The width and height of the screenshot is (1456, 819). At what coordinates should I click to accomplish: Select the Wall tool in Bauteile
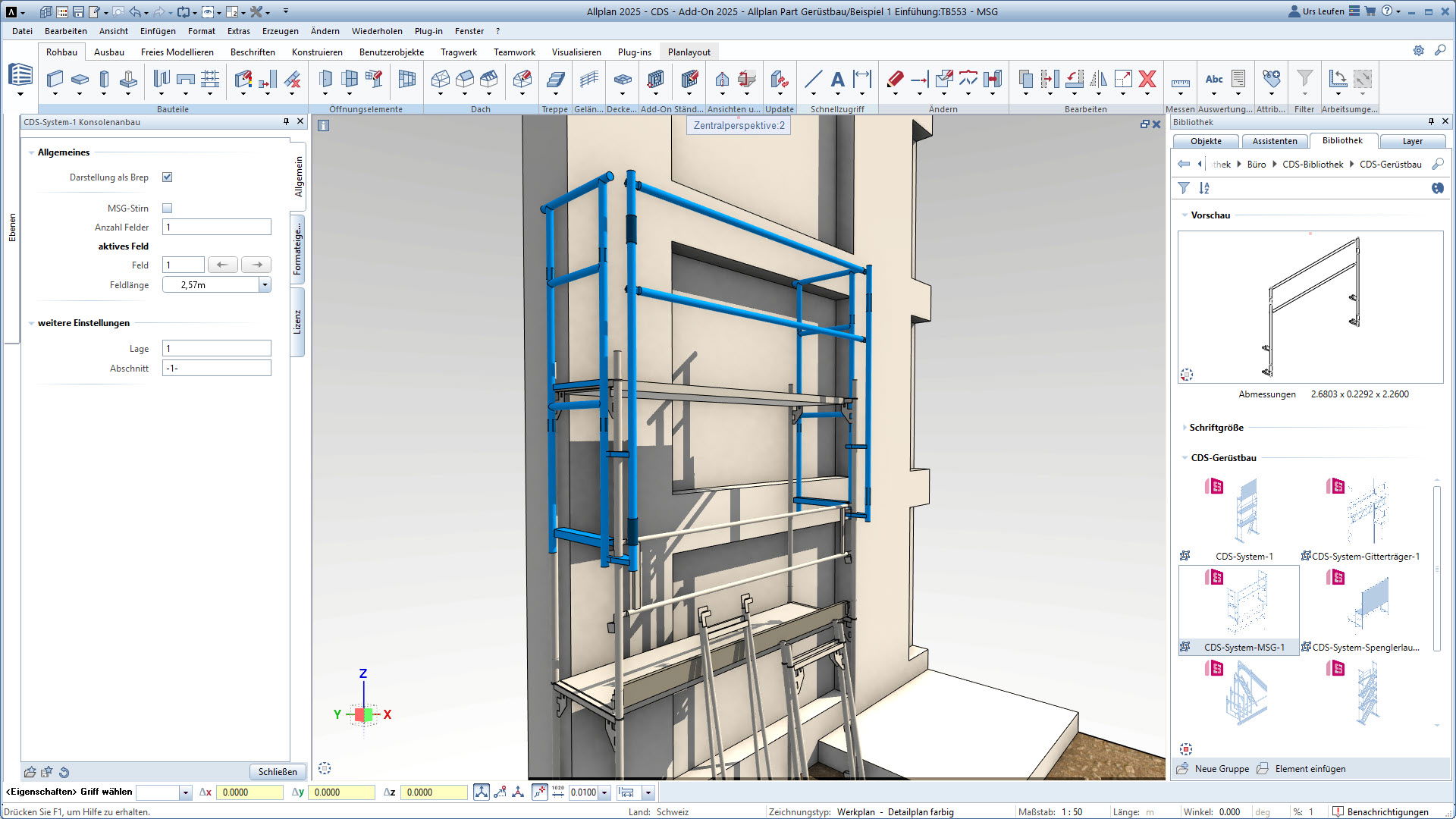(55, 79)
